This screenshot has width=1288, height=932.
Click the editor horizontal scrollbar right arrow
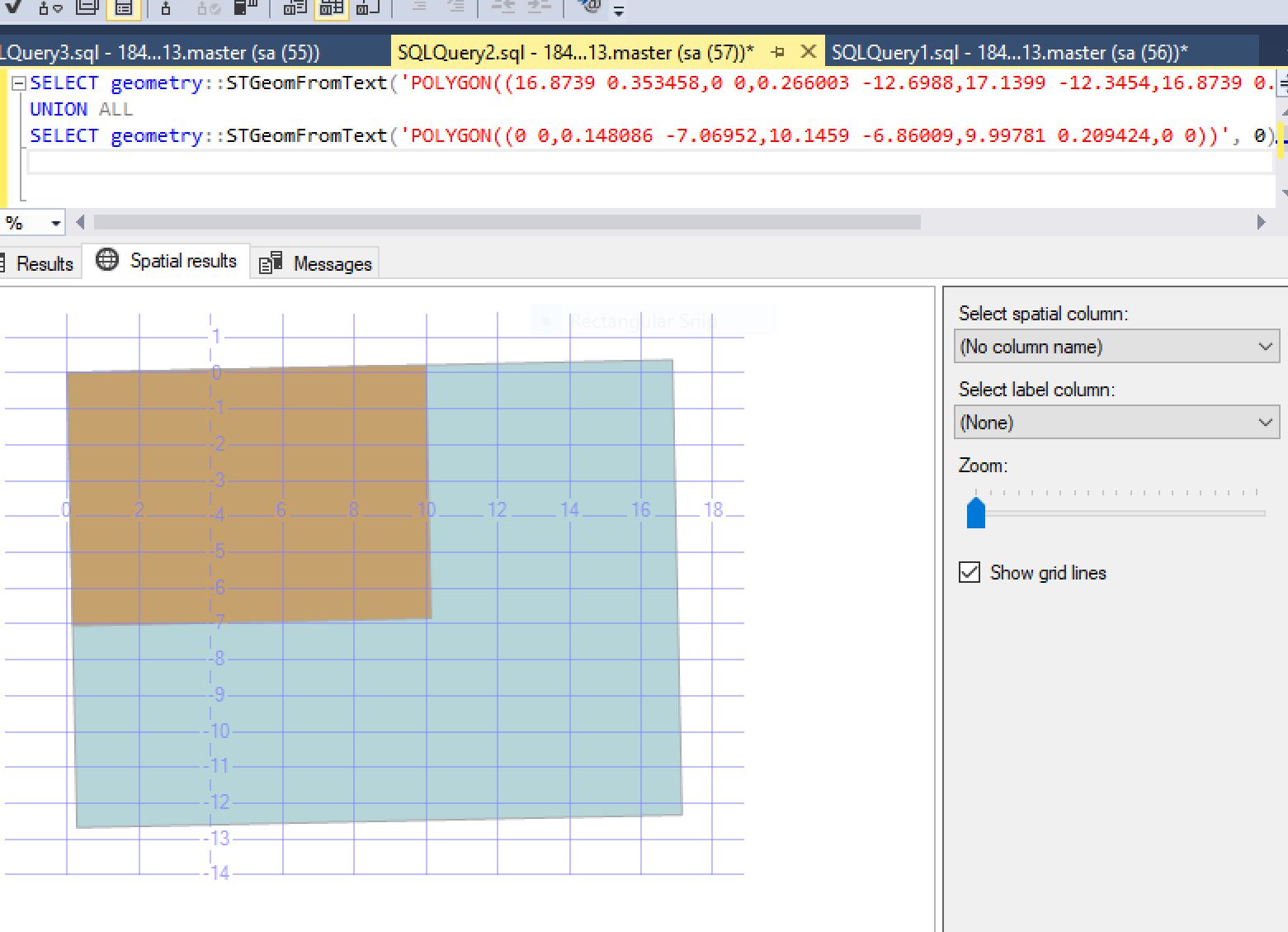1261,222
